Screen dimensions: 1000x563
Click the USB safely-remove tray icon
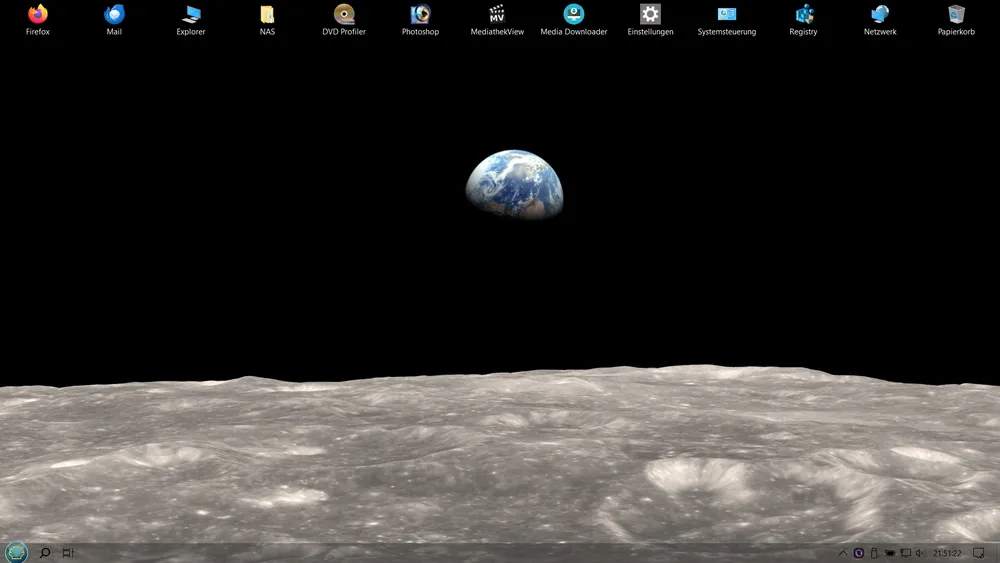(x=874, y=553)
